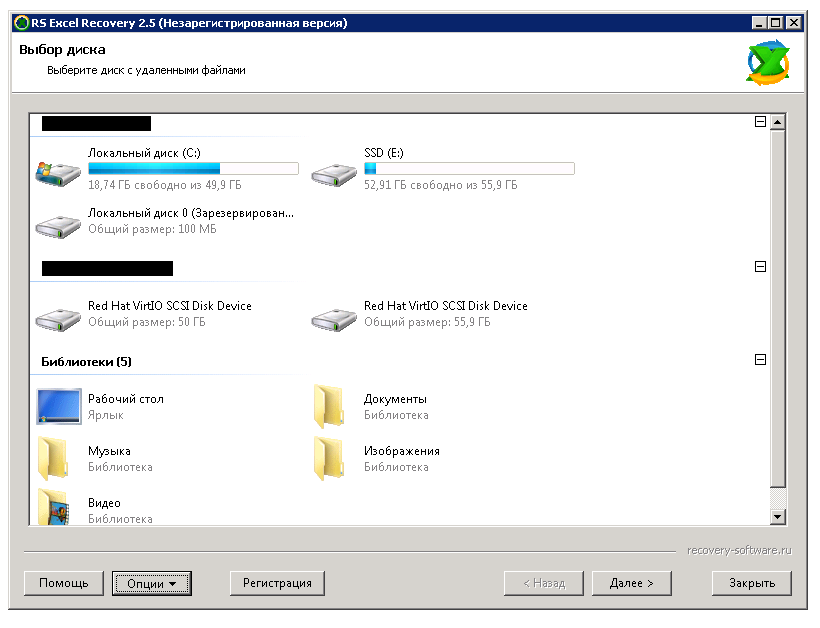Image resolution: width=820 pixels, height=628 pixels.
Task: Click the RS Excel Recovery logo in header
Action: pyautogui.click(x=768, y=63)
